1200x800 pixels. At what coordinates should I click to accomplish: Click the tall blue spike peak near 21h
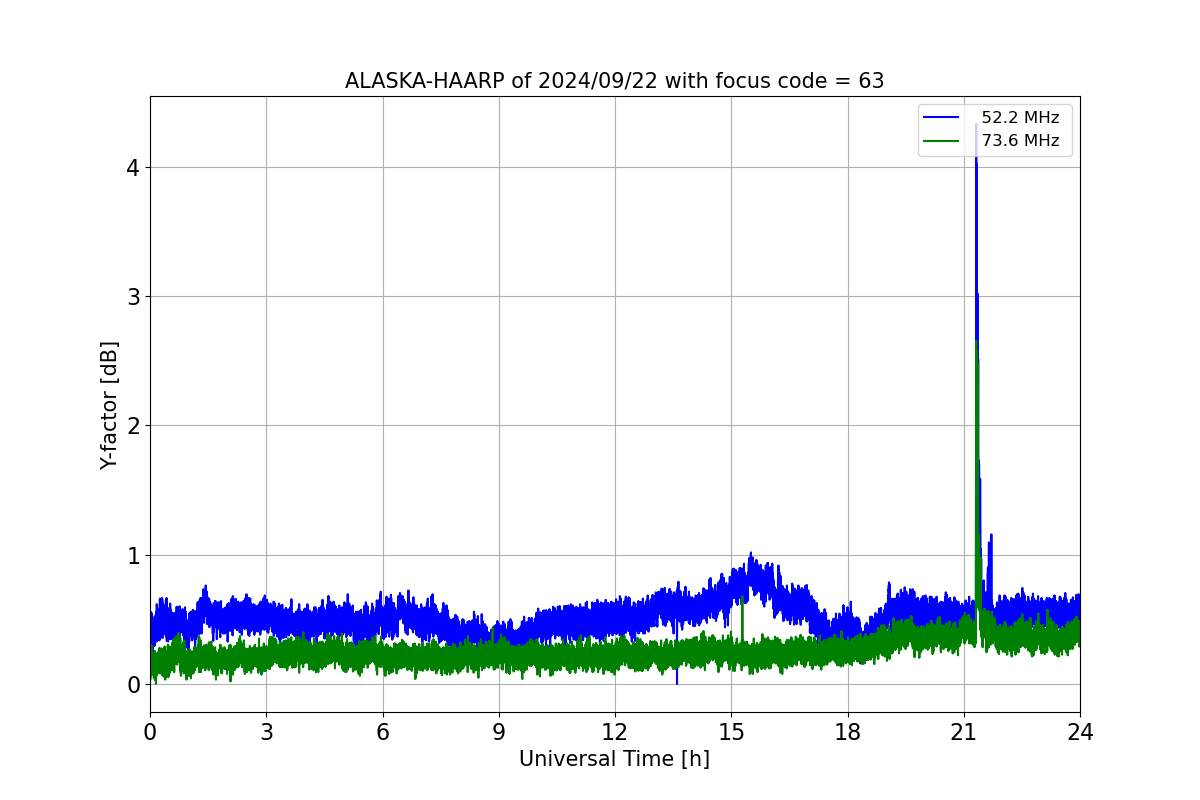[x=976, y=125]
